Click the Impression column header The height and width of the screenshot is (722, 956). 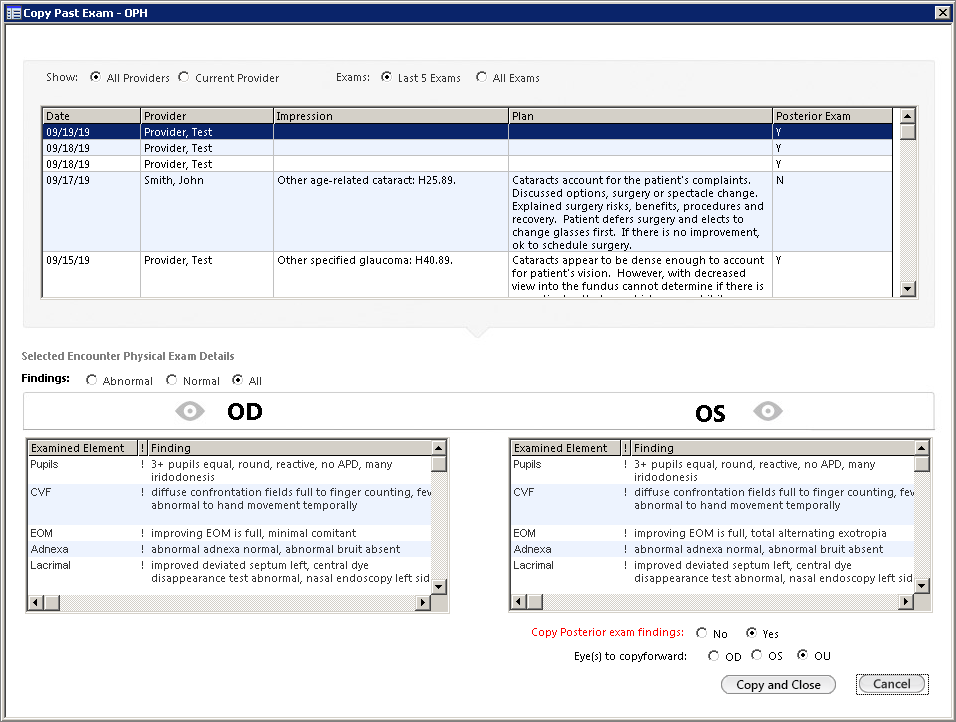(x=391, y=116)
